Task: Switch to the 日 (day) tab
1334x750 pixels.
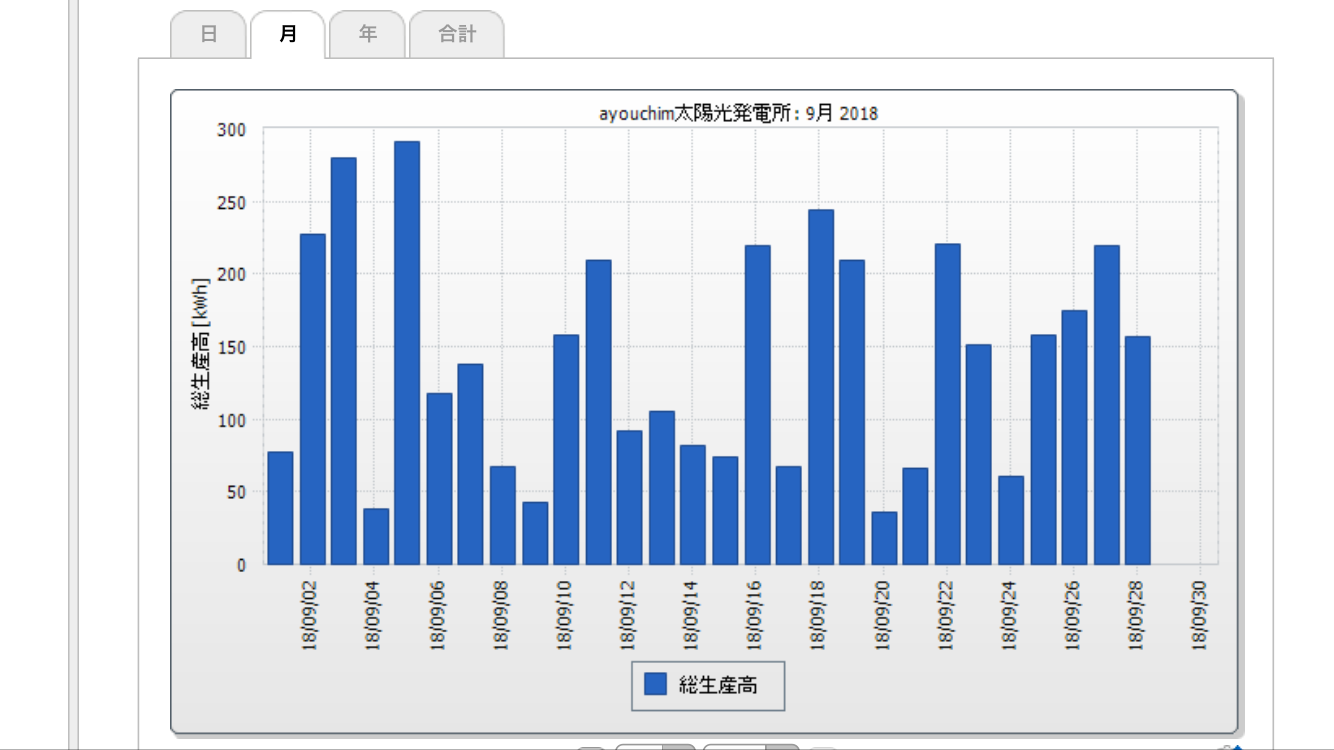Action: click(x=208, y=34)
